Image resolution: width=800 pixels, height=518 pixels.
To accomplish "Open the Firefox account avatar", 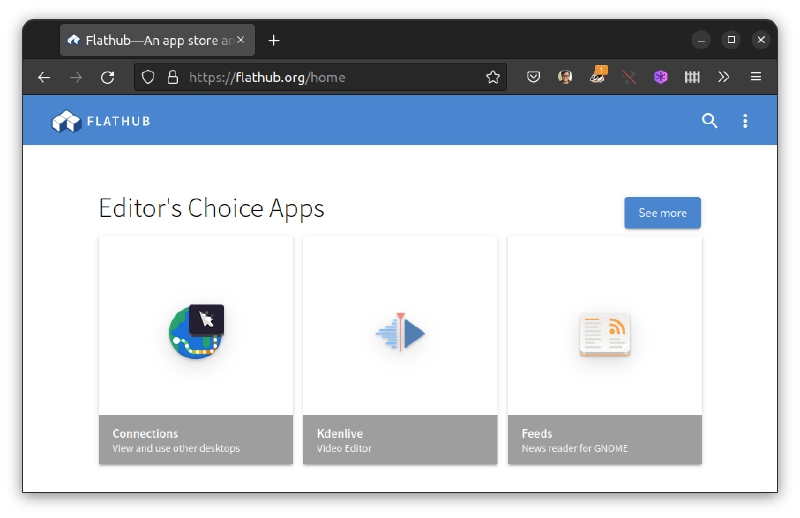I will pos(565,77).
